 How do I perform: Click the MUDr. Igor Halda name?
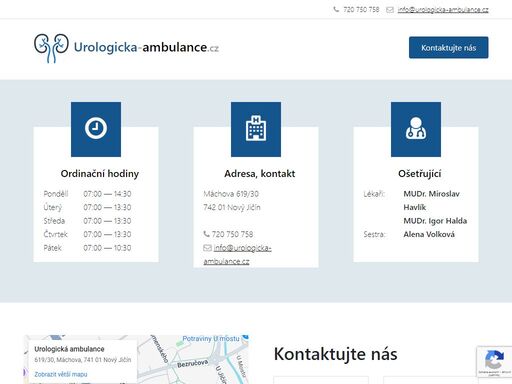(435, 221)
